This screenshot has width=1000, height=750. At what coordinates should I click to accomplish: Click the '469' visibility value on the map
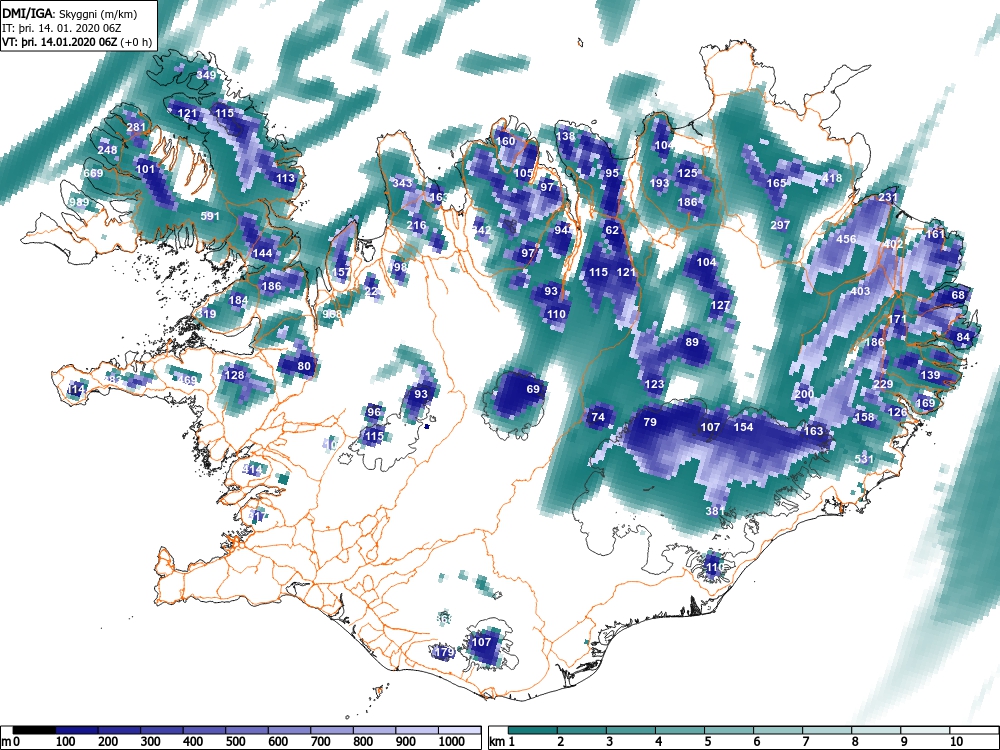click(x=188, y=380)
